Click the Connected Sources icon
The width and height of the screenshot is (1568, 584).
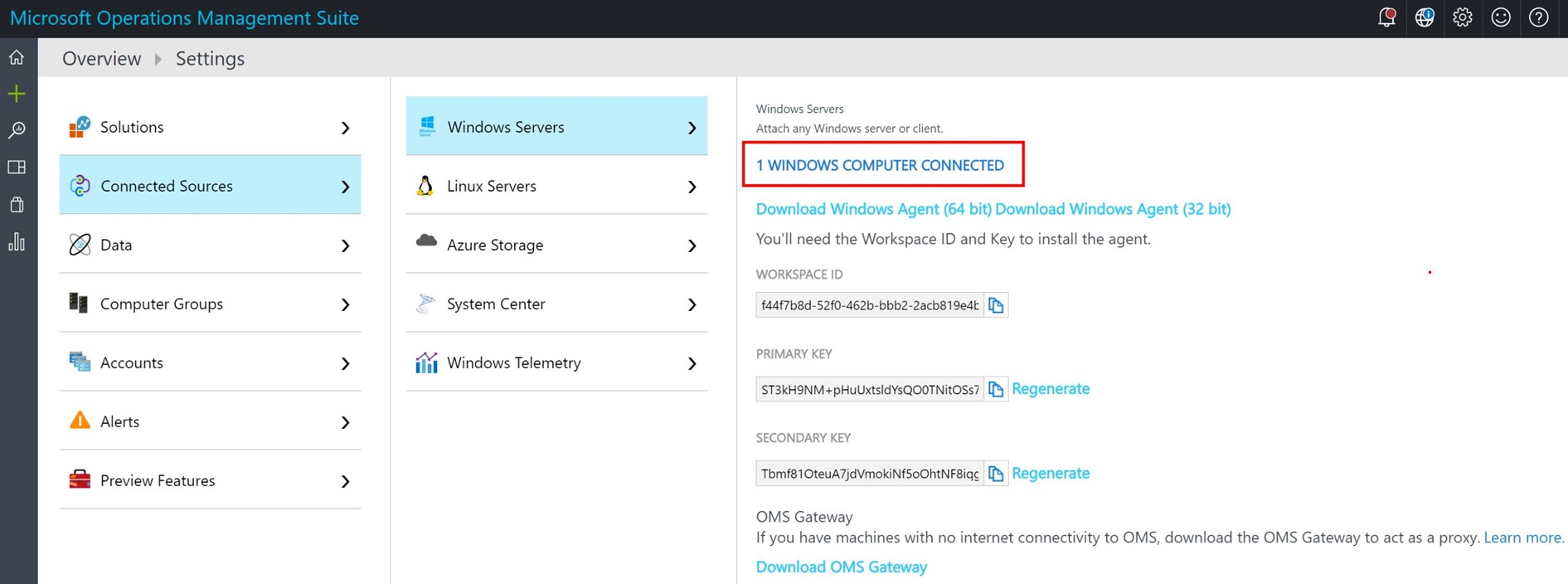tap(80, 186)
